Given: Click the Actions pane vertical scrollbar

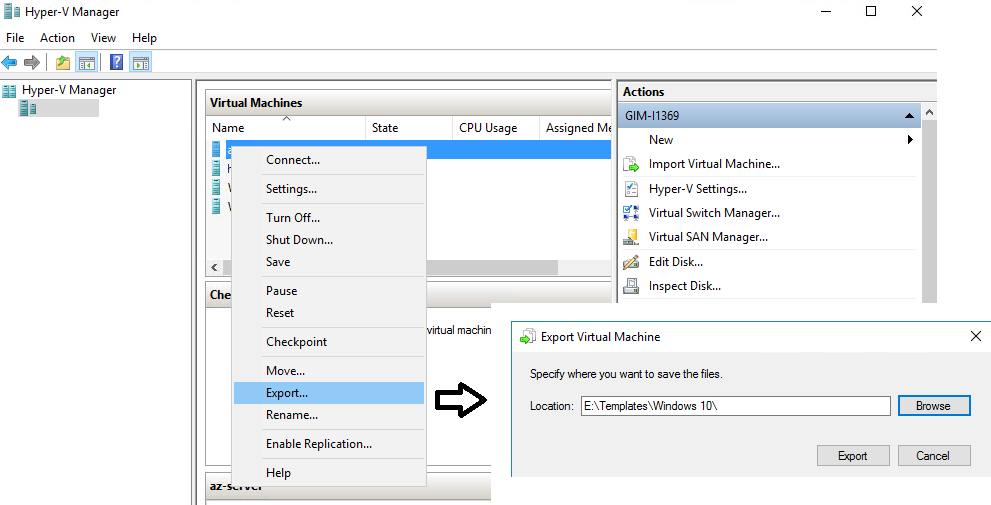Looking at the screenshot, I should pyautogui.click(x=929, y=210).
